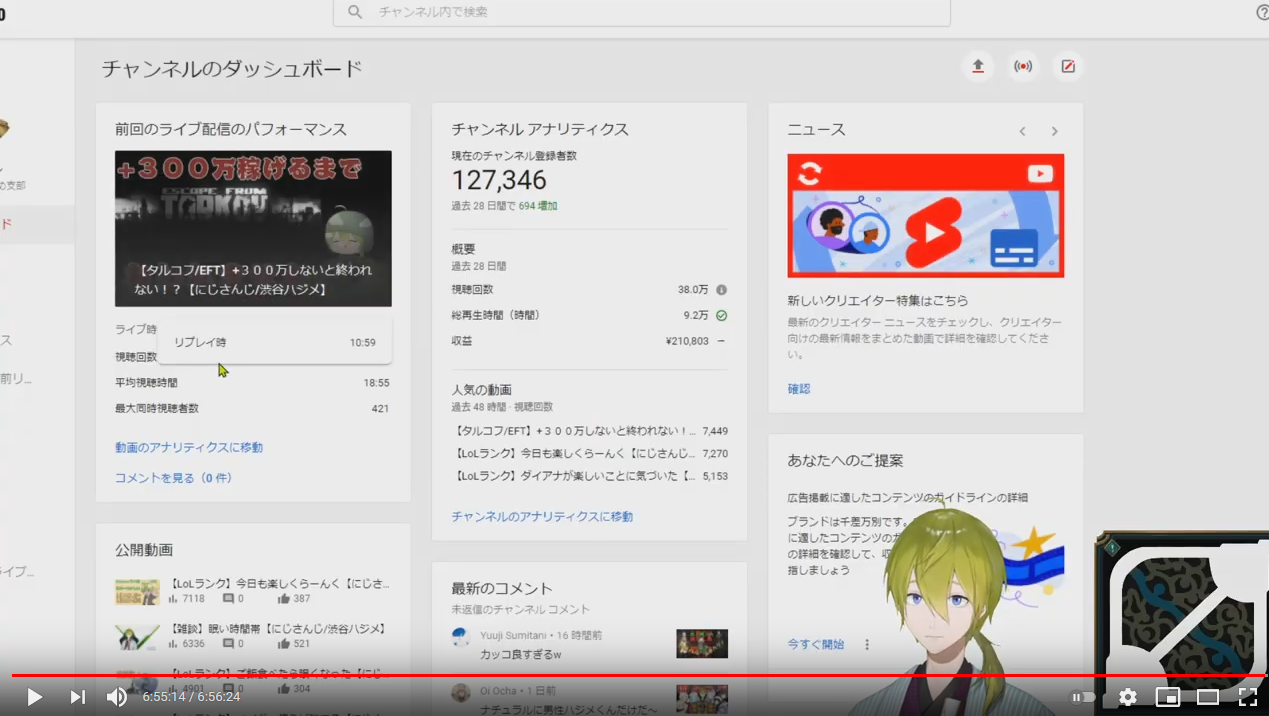Image resolution: width=1269 pixels, height=716 pixels.
Task: Click the 今すぐ開始 link
Action: click(x=815, y=645)
